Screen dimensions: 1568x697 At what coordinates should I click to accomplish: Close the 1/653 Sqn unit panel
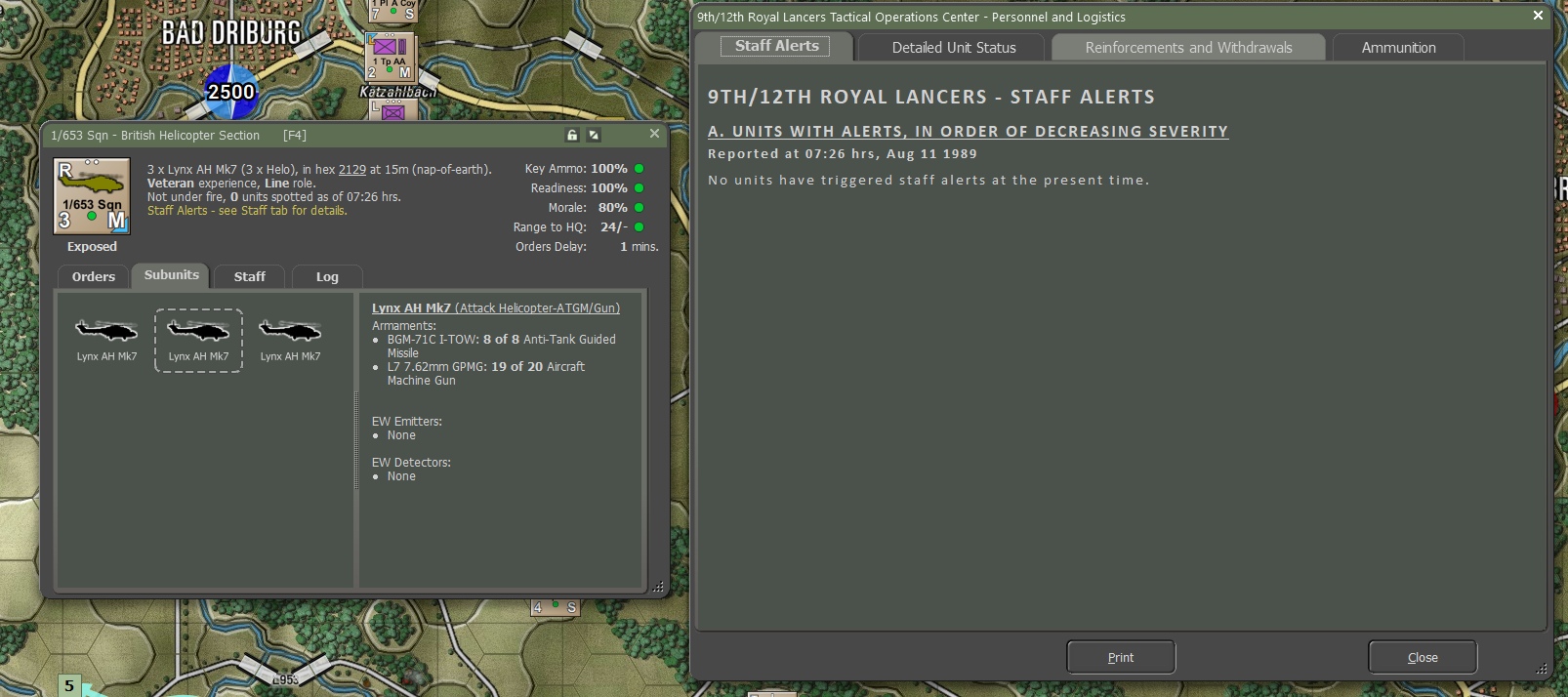[654, 134]
